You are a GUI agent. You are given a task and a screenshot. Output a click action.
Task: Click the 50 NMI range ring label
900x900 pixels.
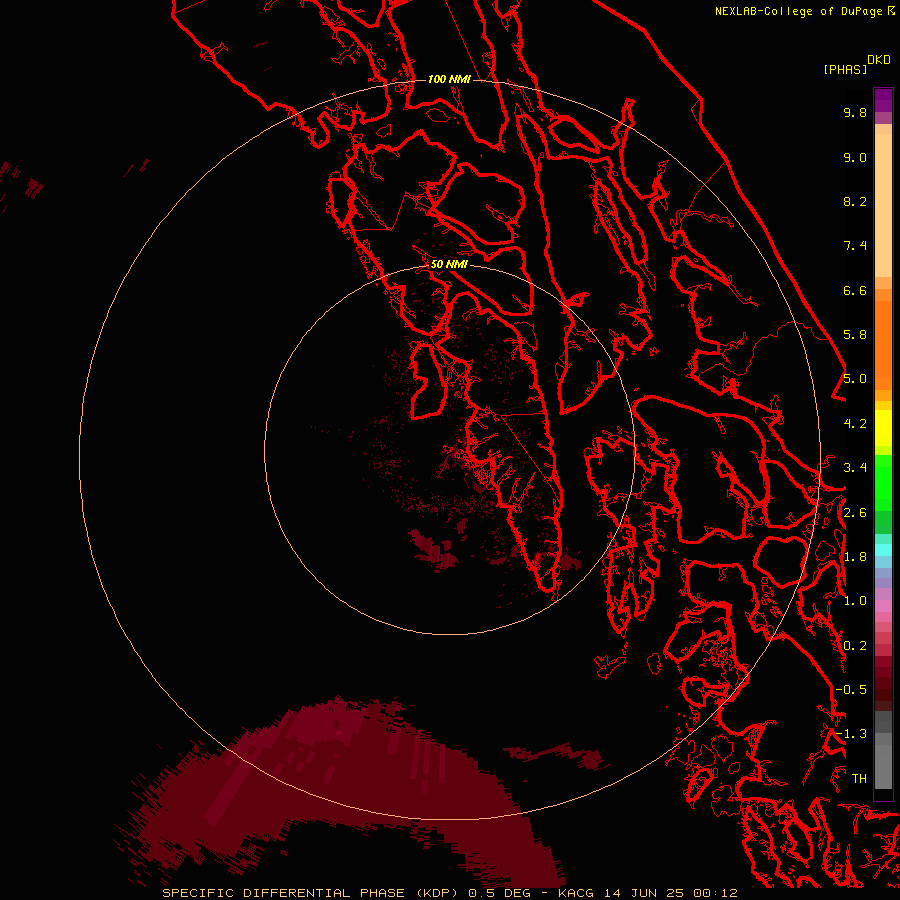449,264
